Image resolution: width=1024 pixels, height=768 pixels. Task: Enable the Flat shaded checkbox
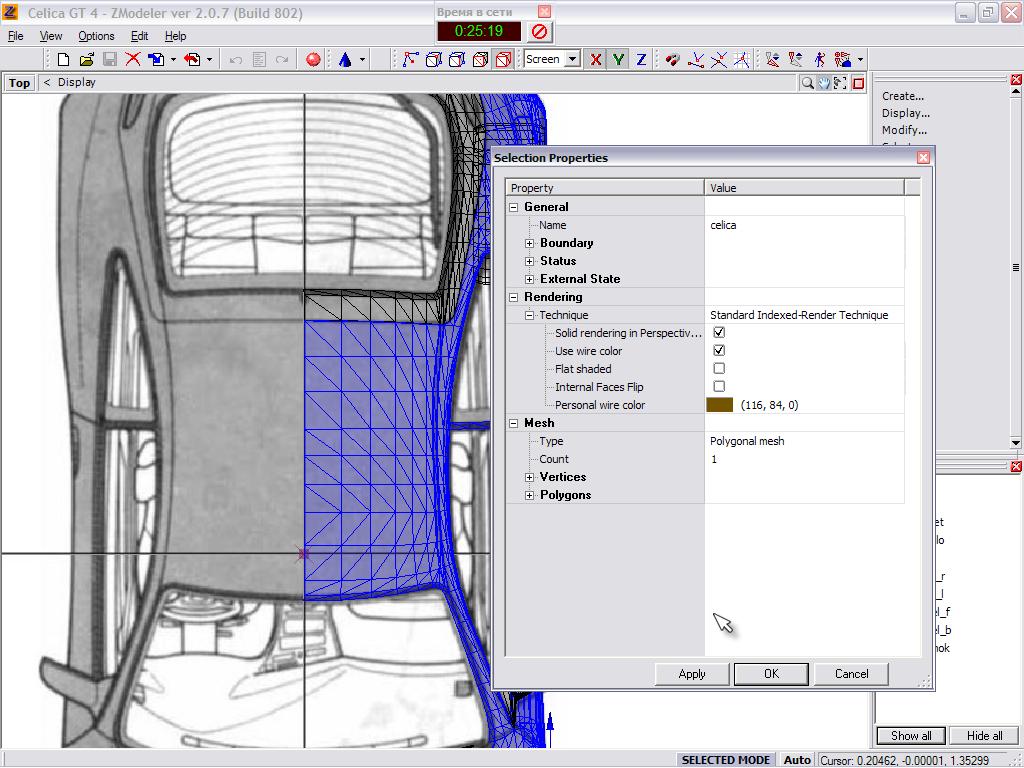tap(719, 369)
